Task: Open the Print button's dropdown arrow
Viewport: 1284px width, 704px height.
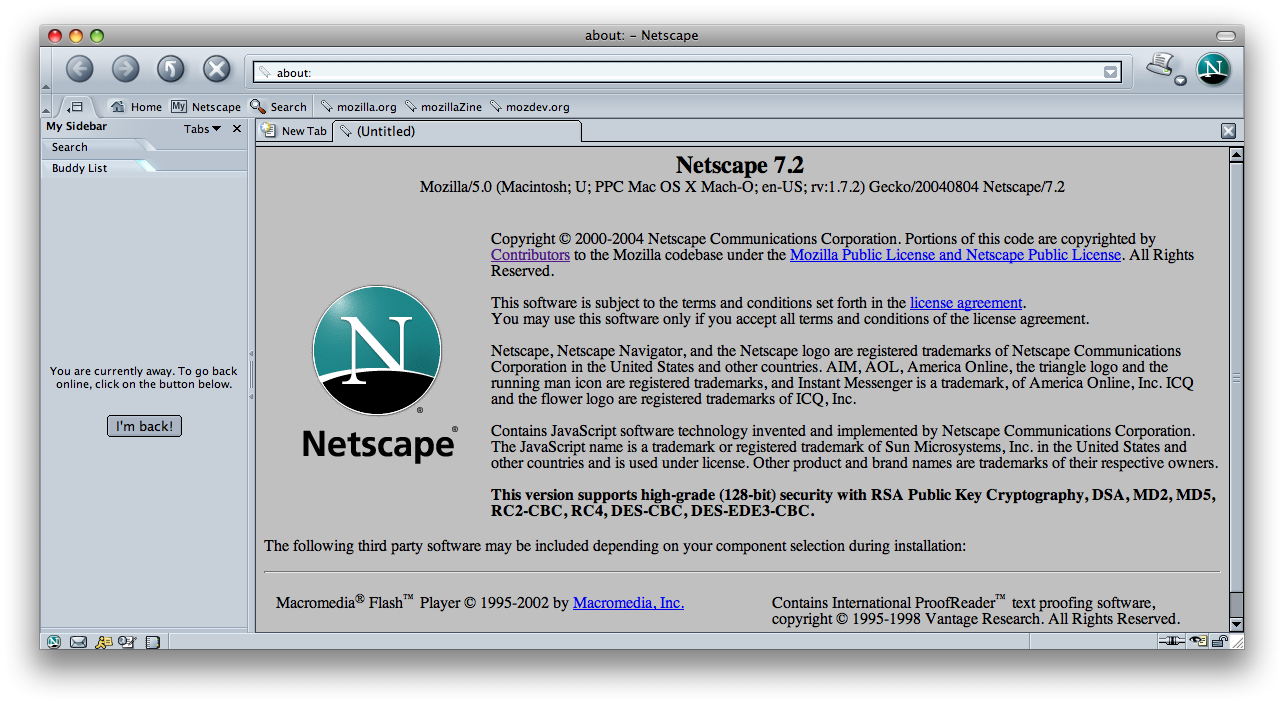Action: pyautogui.click(x=1180, y=81)
